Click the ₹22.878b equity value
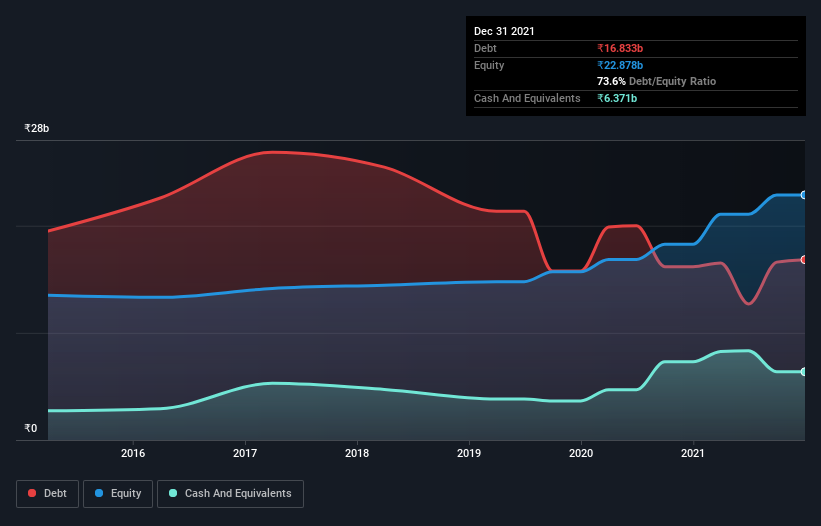The width and height of the screenshot is (821, 526). [620, 65]
